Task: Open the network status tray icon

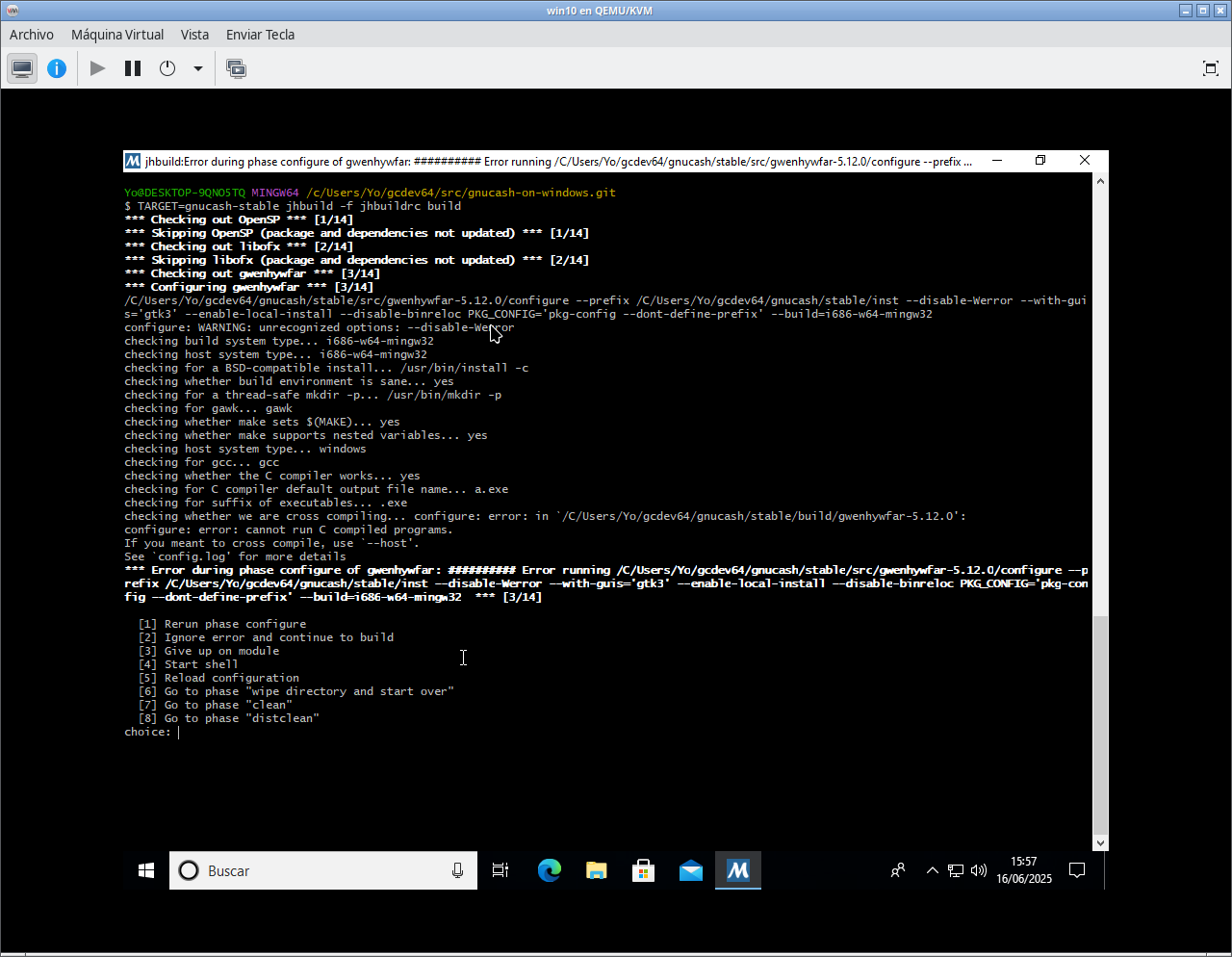Action: 955,870
